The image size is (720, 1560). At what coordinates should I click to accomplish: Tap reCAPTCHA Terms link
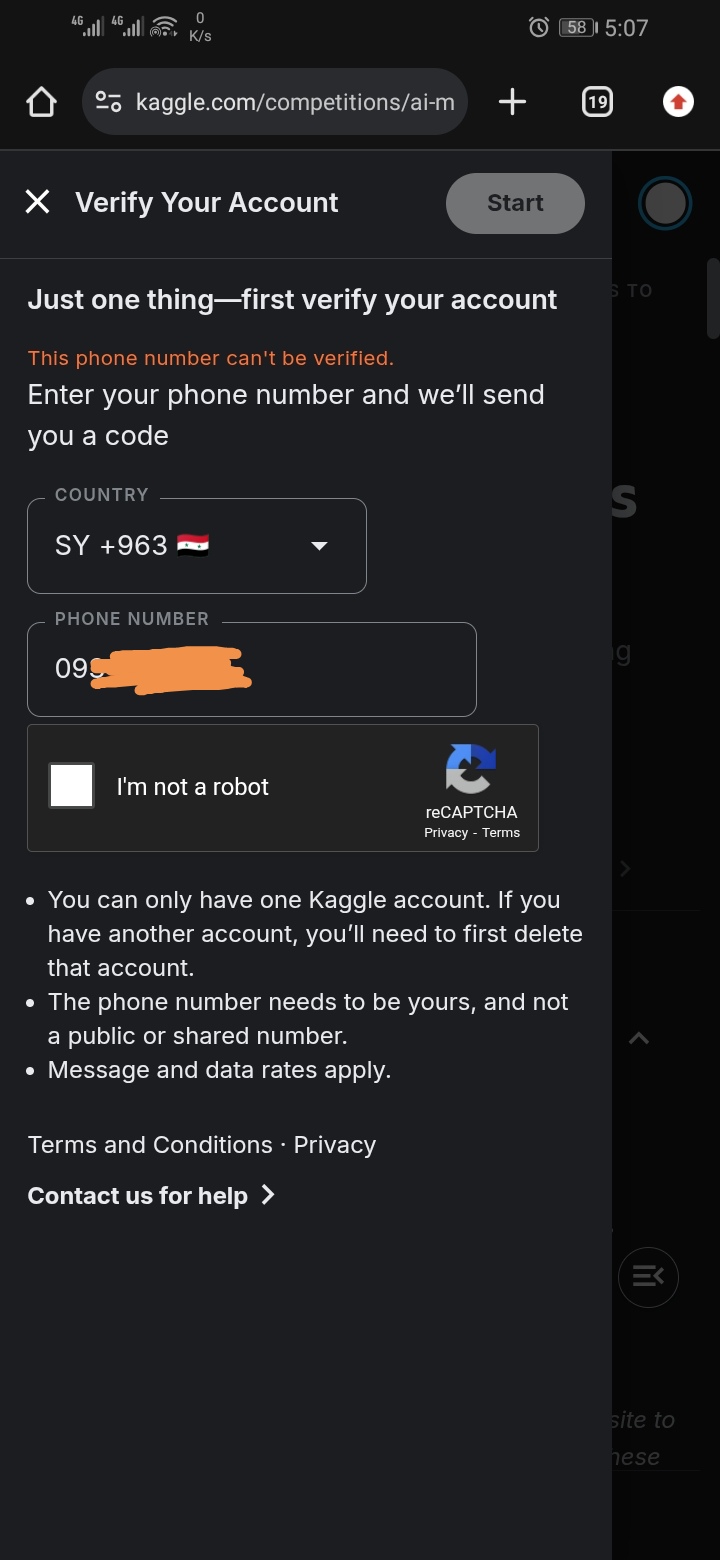coord(501,833)
